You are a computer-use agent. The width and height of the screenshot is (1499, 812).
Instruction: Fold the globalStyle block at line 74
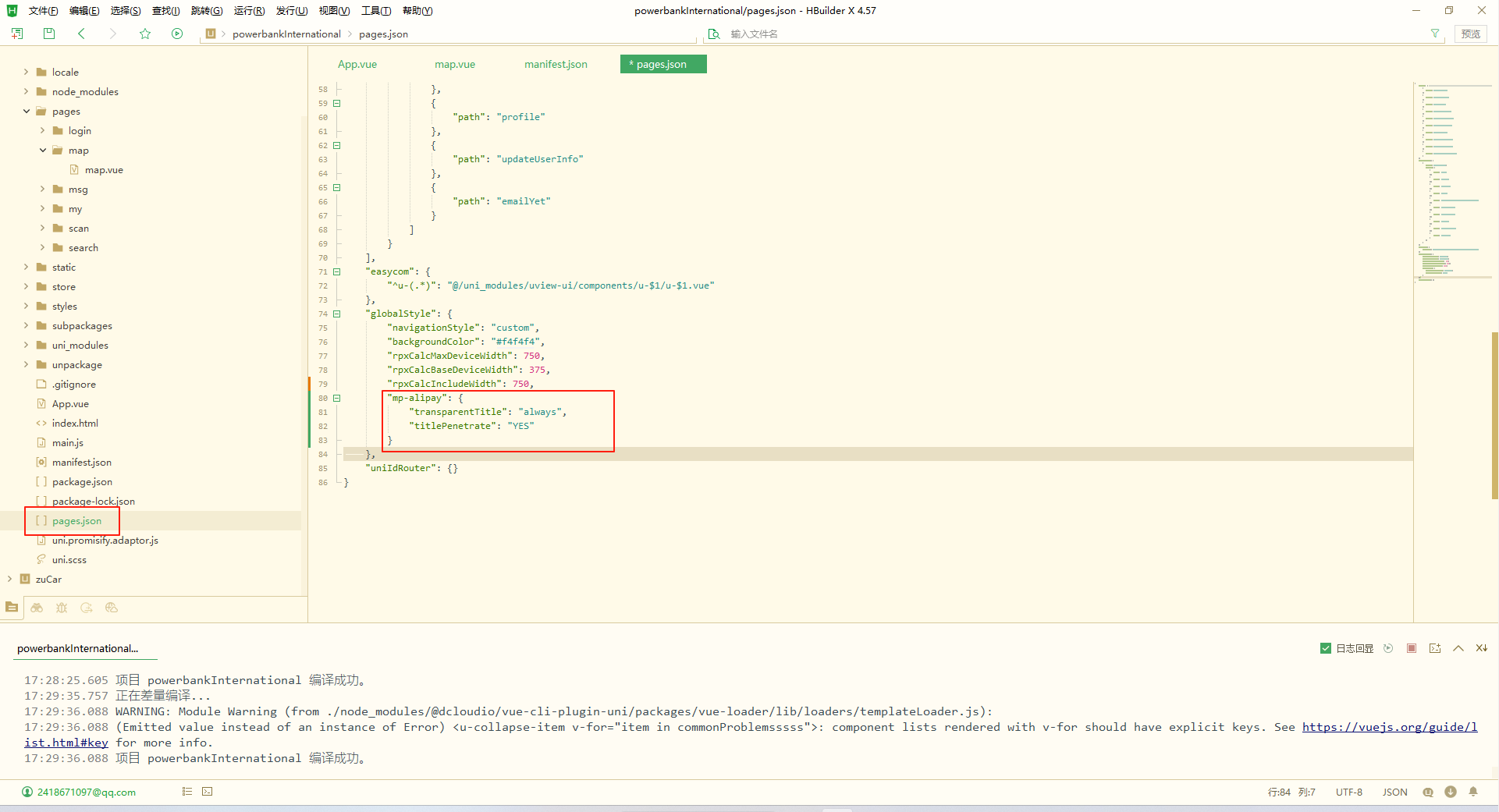pyautogui.click(x=337, y=314)
